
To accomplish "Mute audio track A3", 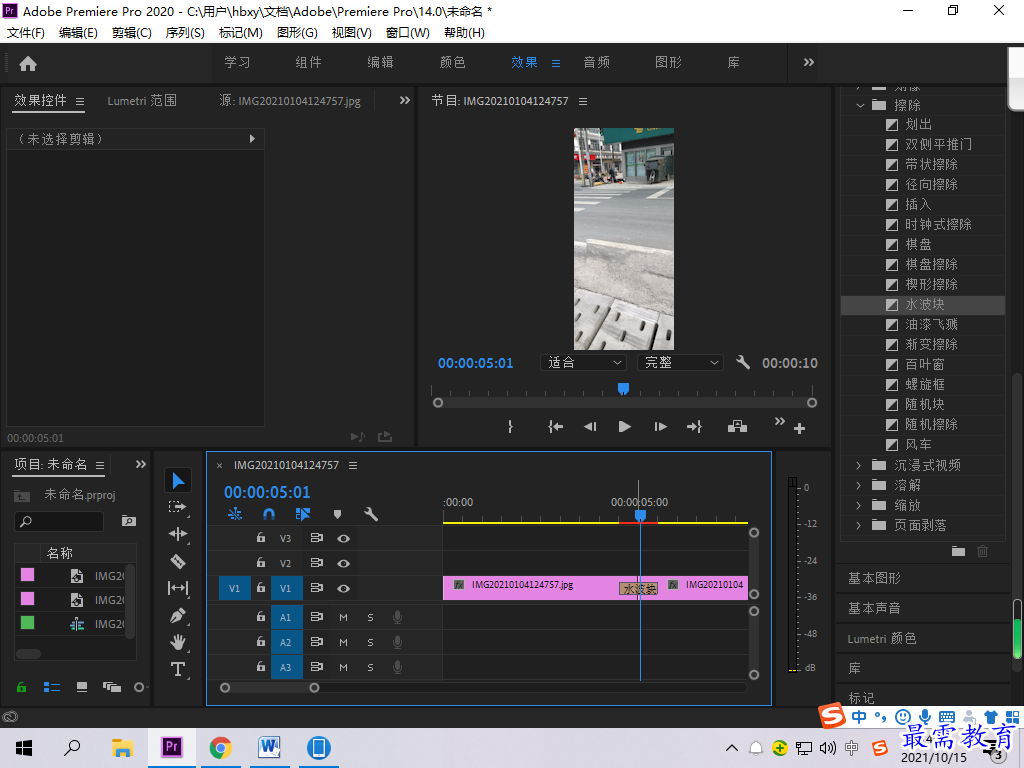I will coord(344,667).
